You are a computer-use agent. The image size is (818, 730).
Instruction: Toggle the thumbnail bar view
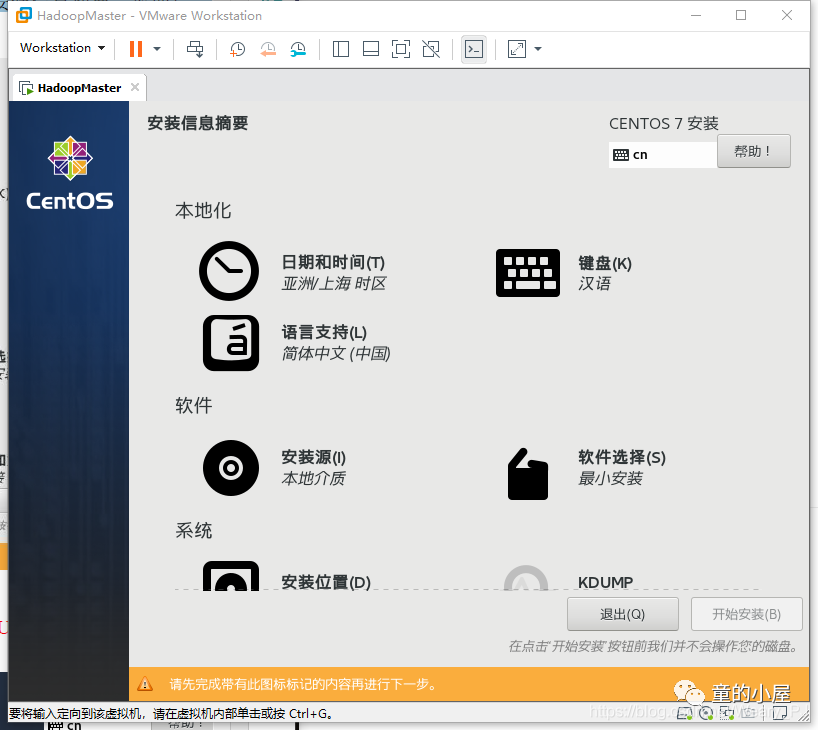coord(371,49)
